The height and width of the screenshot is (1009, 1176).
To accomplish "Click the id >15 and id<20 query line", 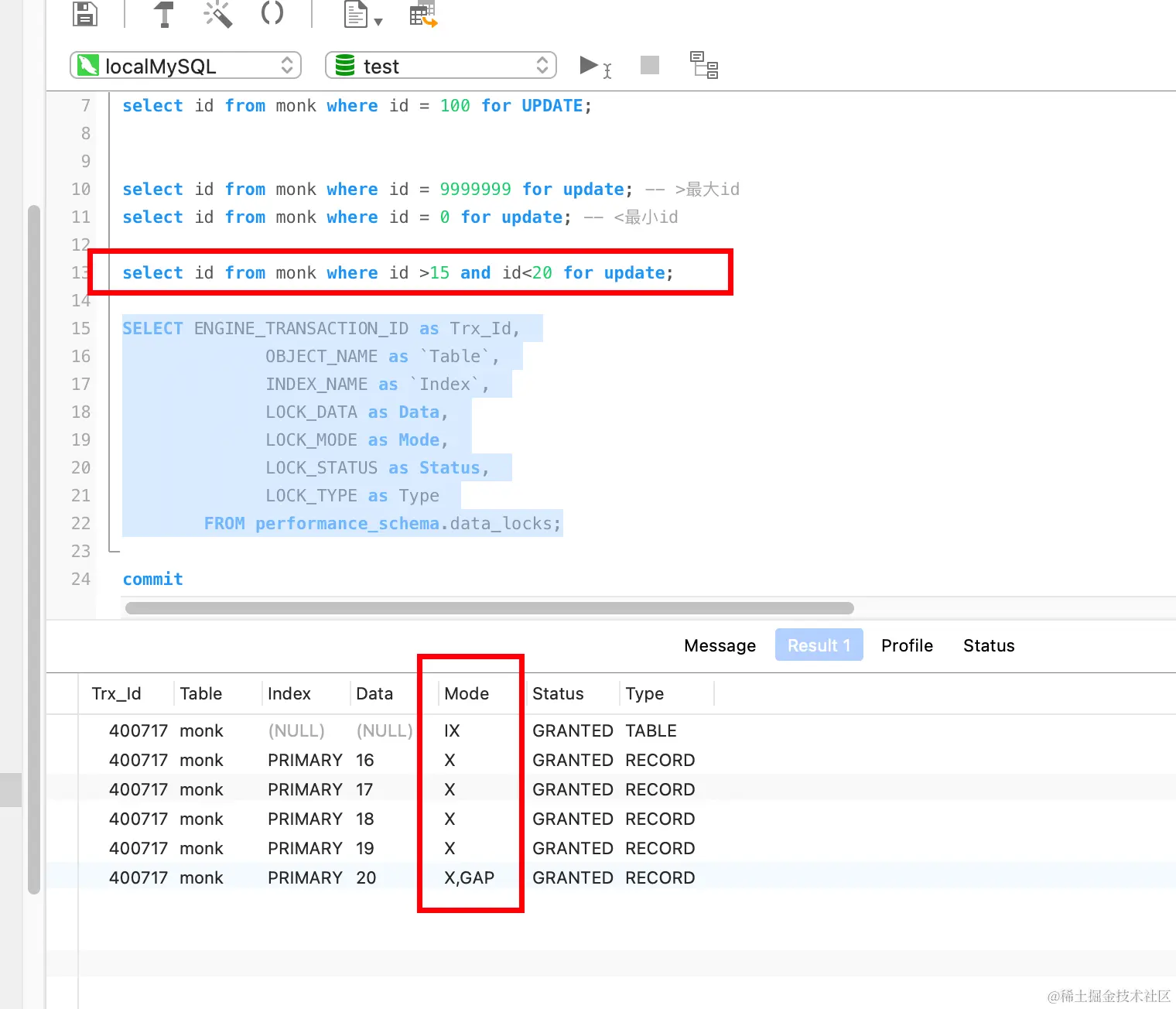I will tap(398, 272).
